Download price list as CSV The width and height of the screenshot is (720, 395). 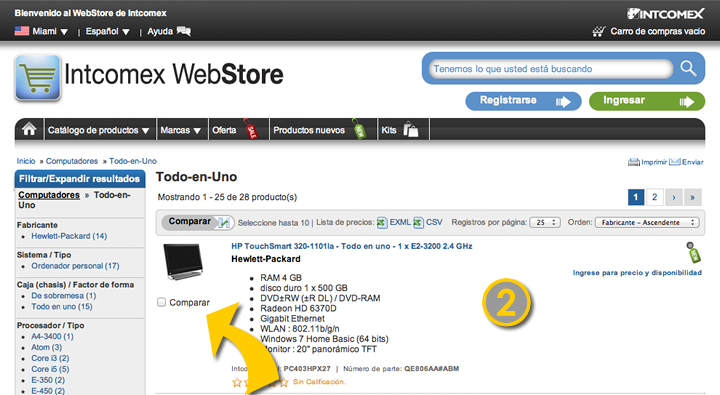[x=428, y=222]
